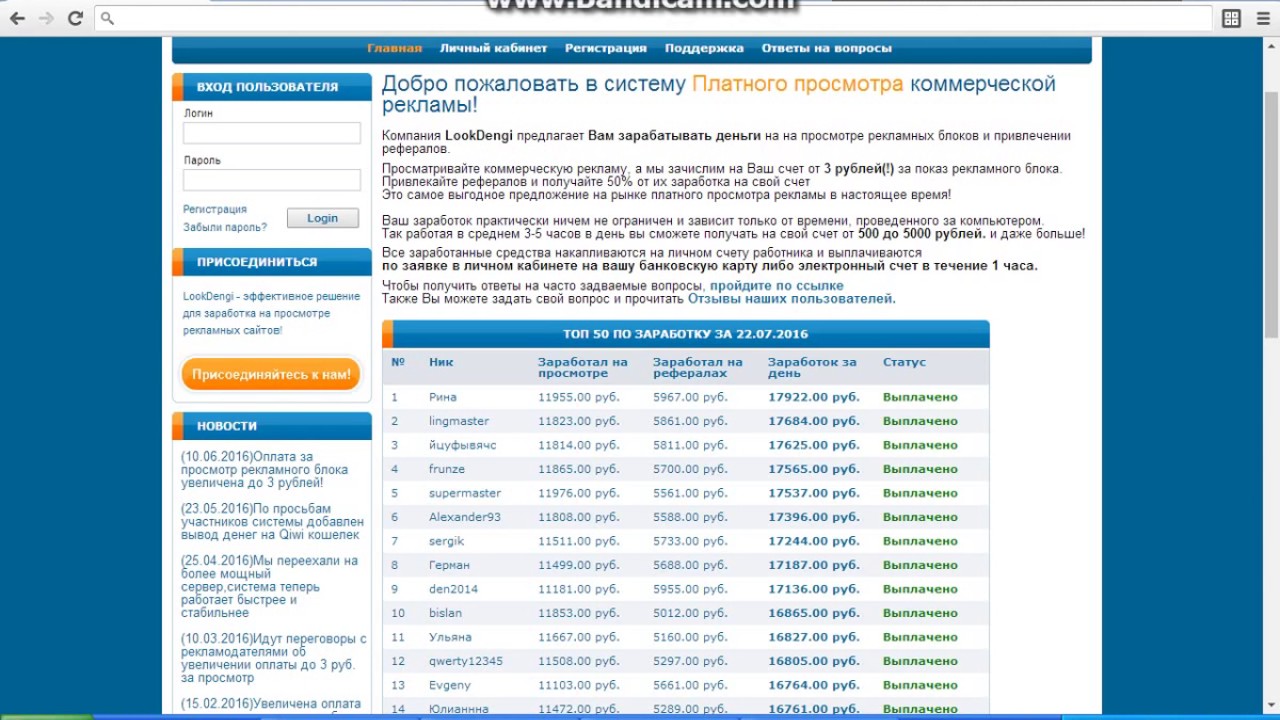Focus the Логин input field
The width and height of the screenshot is (1280, 720).
(x=272, y=133)
